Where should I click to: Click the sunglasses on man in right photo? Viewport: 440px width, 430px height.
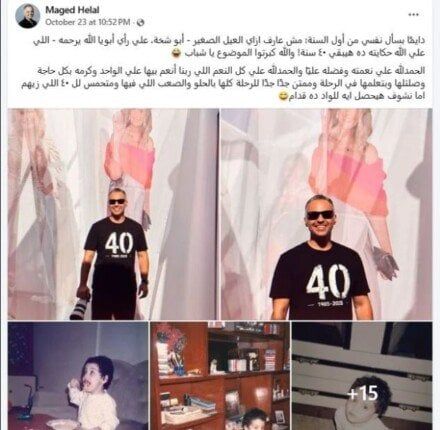pos(320,215)
